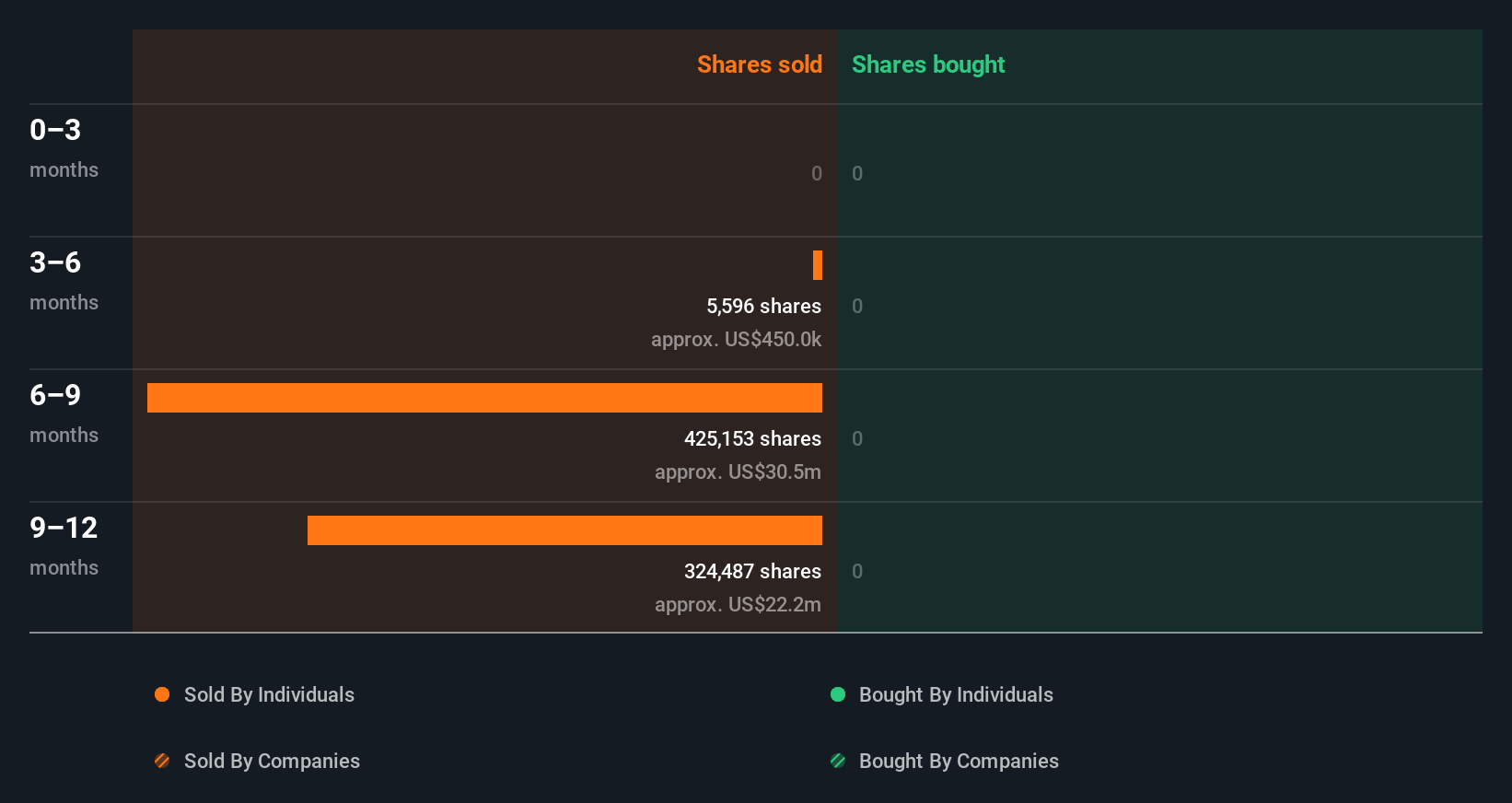Click the shares bought 0 in 9–12 months row
Image resolution: width=1512 pixels, height=803 pixels.
click(x=857, y=571)
